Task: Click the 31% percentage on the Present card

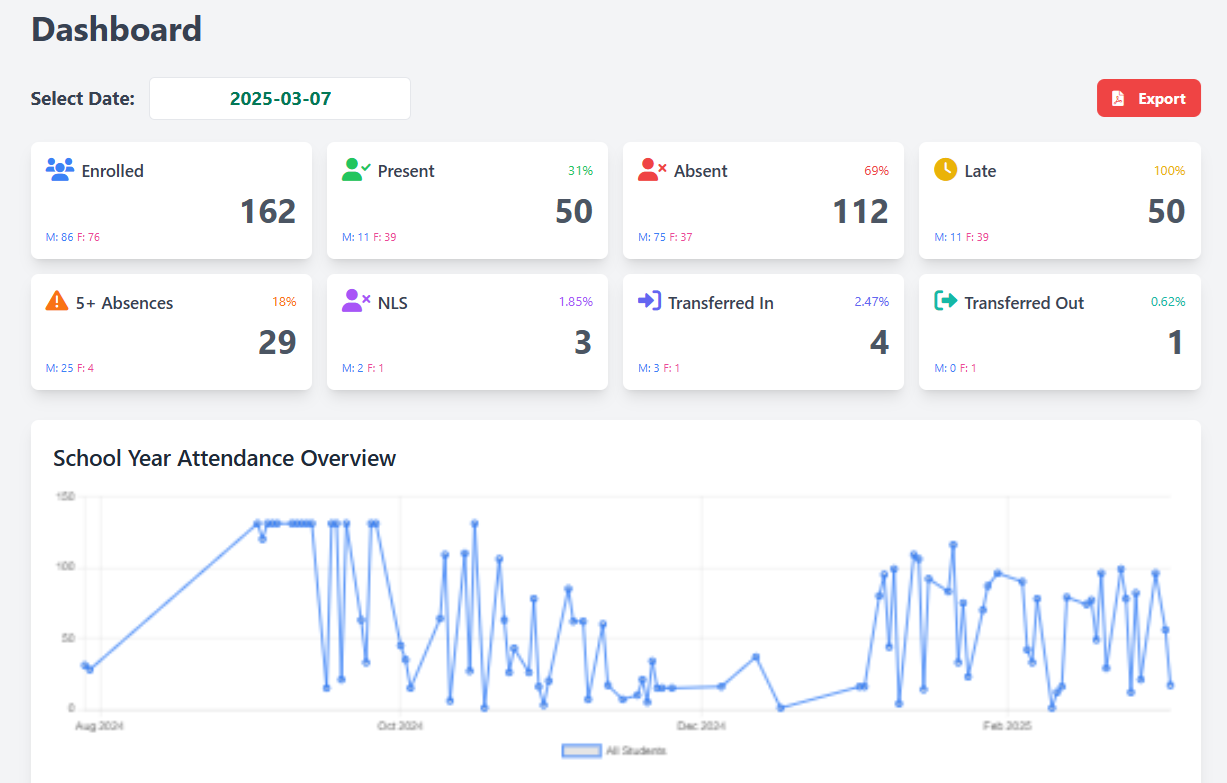Action: (x=579, y=170)
